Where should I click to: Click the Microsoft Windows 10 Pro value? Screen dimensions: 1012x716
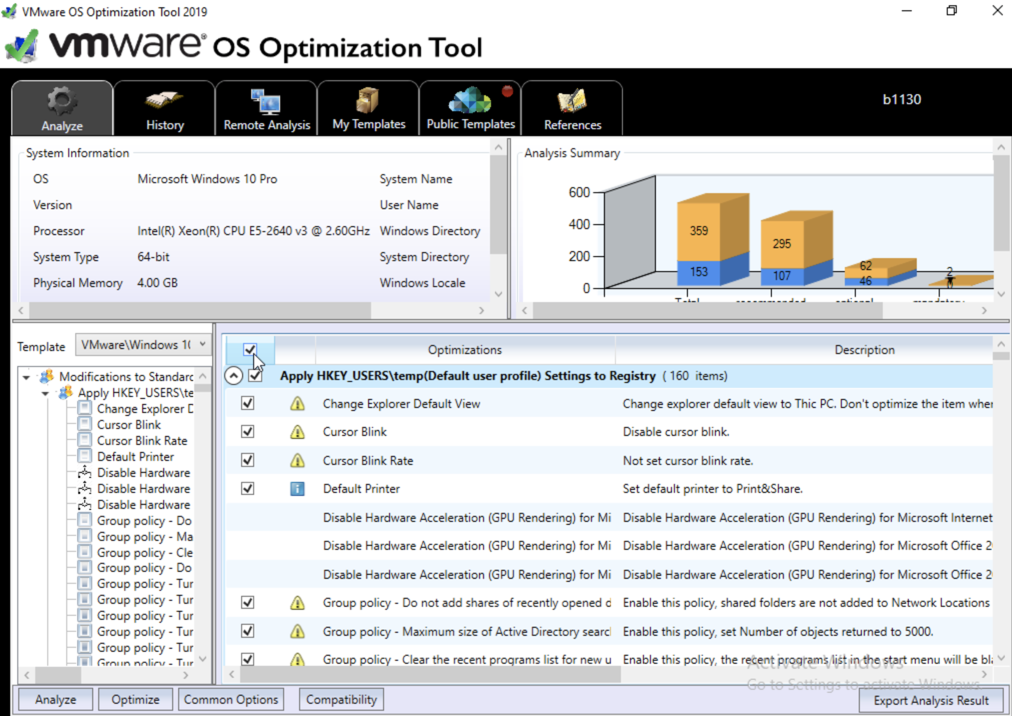click(x=207, y=179)
